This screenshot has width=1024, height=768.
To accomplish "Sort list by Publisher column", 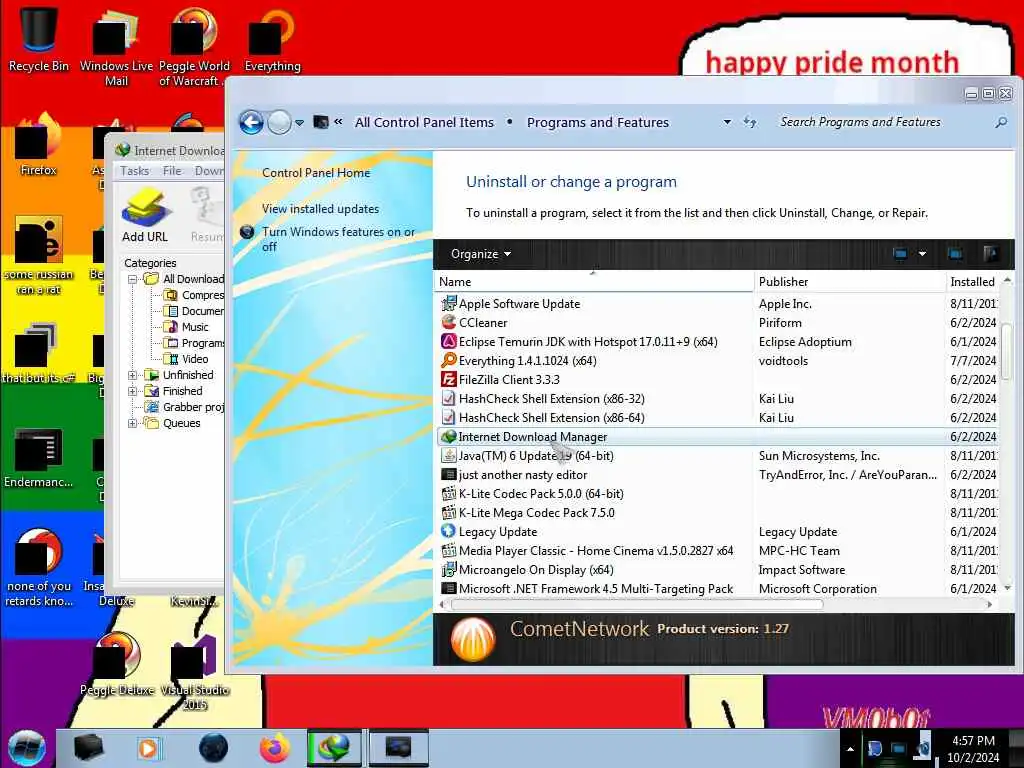I will coord(849,281).
